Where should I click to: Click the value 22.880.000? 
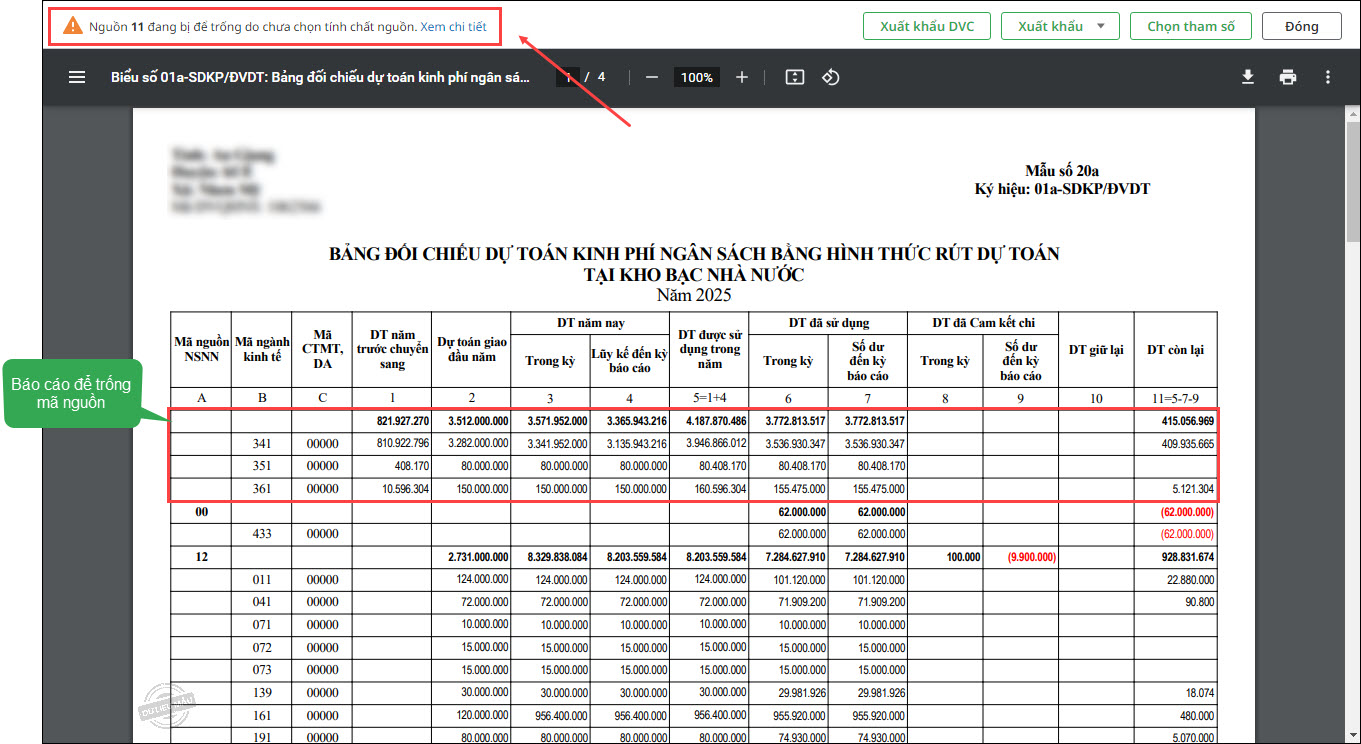tap(1188, 579)
